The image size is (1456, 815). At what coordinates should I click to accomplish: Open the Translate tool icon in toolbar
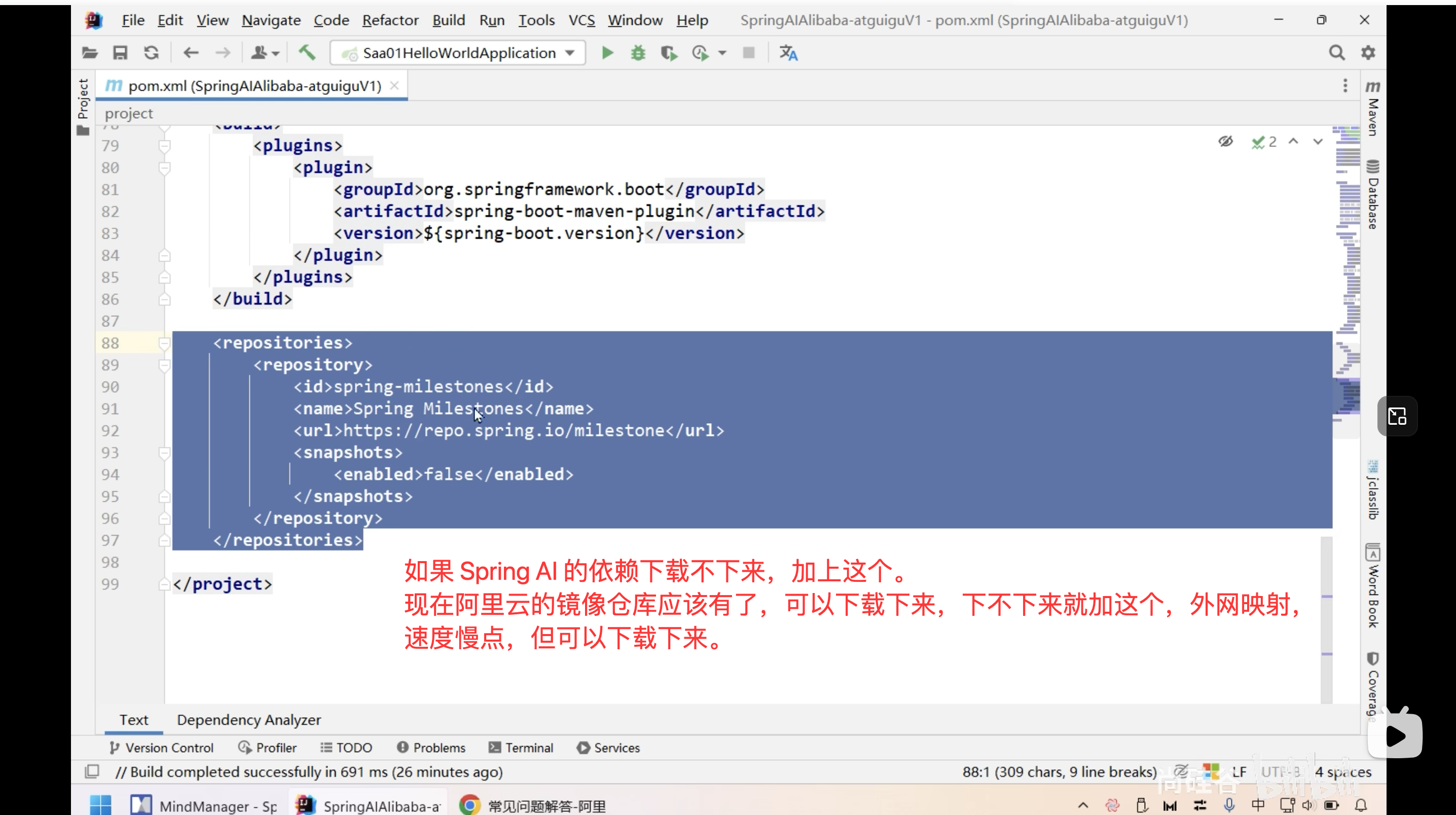[788, 53]
